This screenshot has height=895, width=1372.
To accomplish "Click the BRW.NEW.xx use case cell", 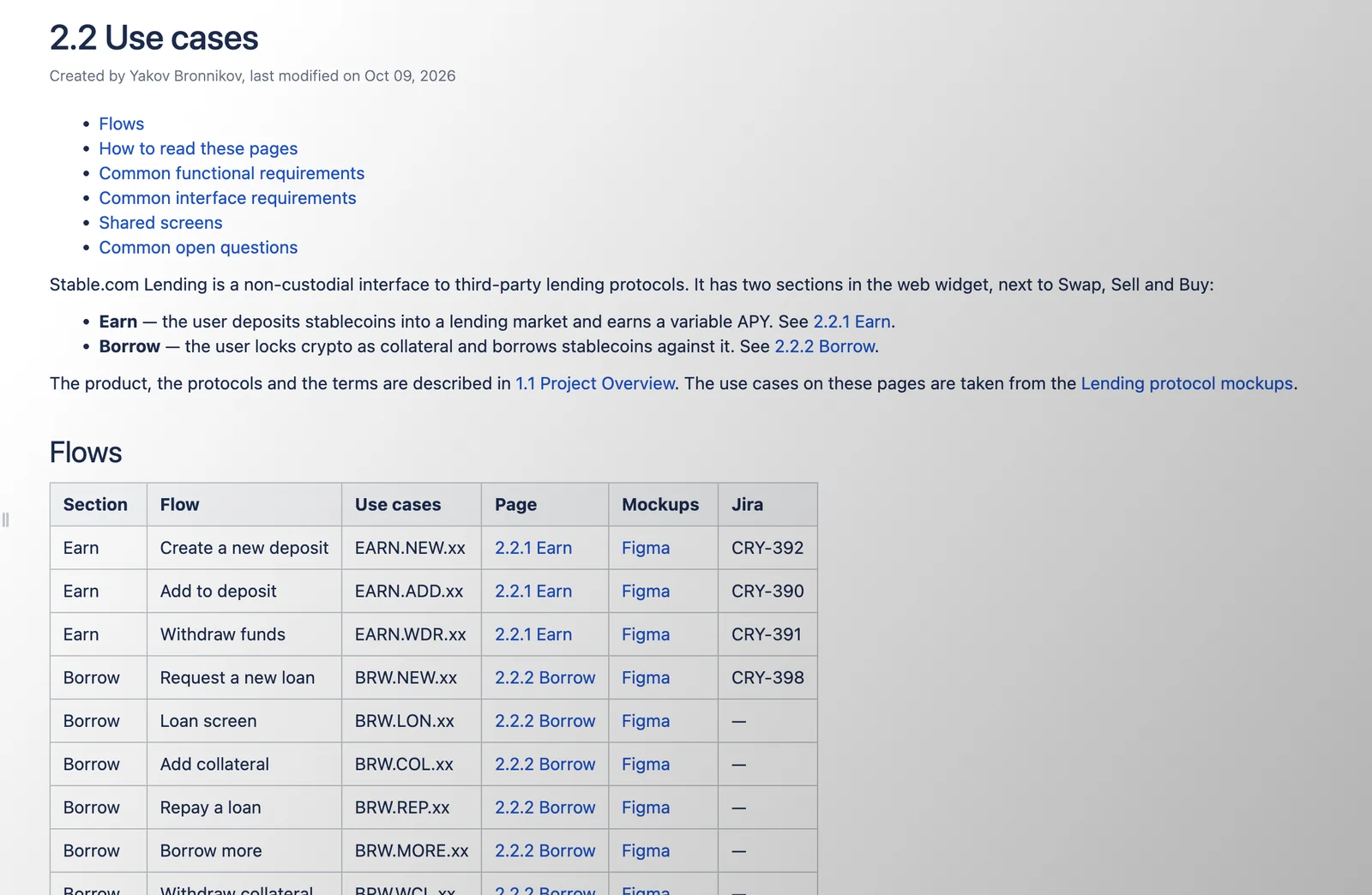I will [x=412, y=678].
